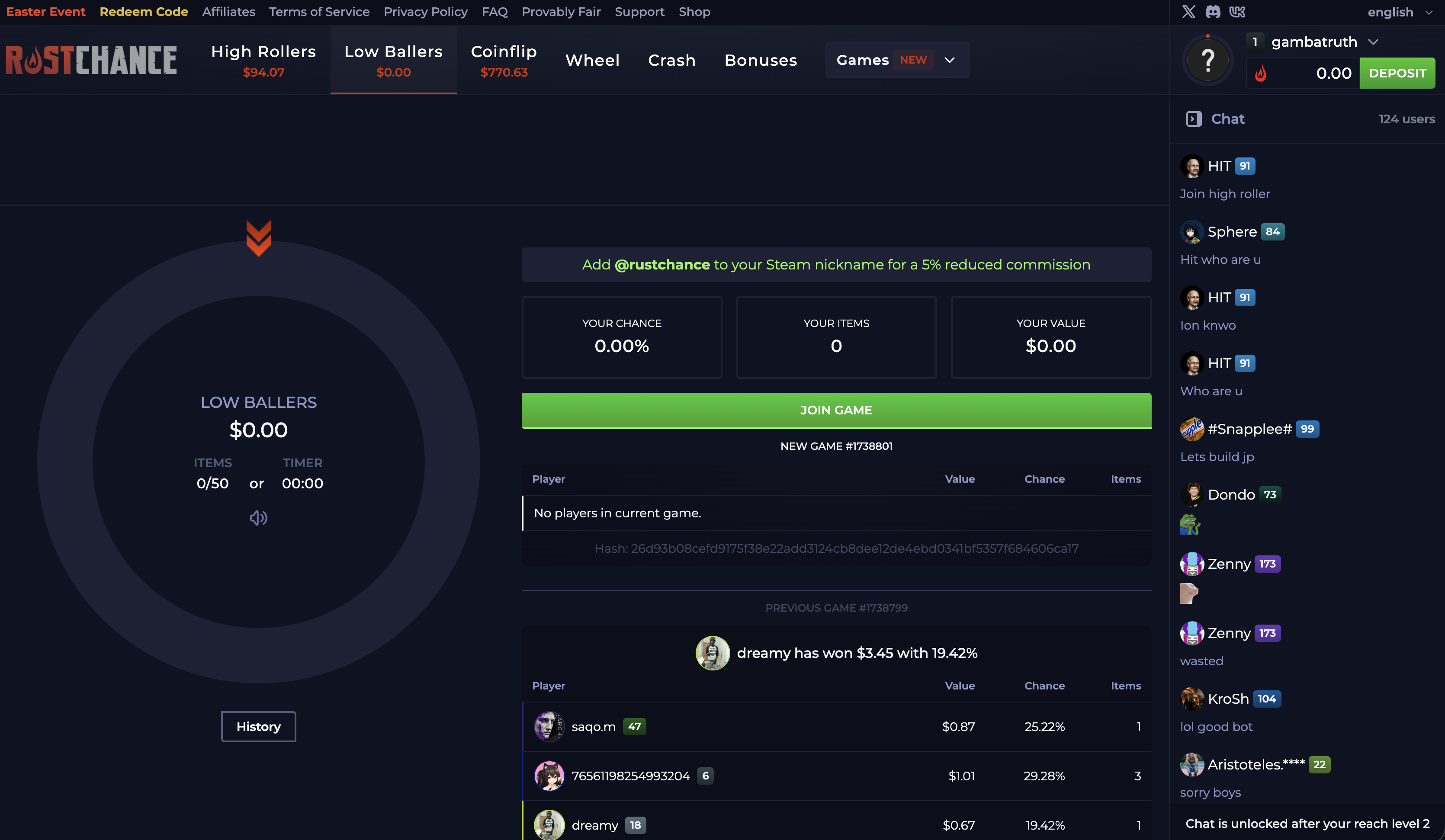
Task: Click HIT's avatar beside 'Who are u'
Action: [x=1192, y=363]
